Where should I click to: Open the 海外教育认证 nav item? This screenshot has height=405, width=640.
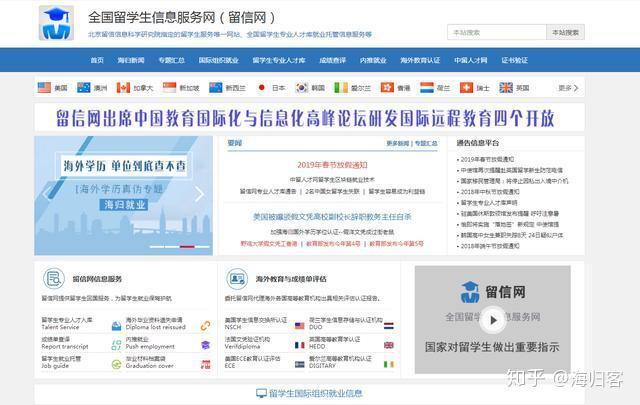click(x=420, y=60)
